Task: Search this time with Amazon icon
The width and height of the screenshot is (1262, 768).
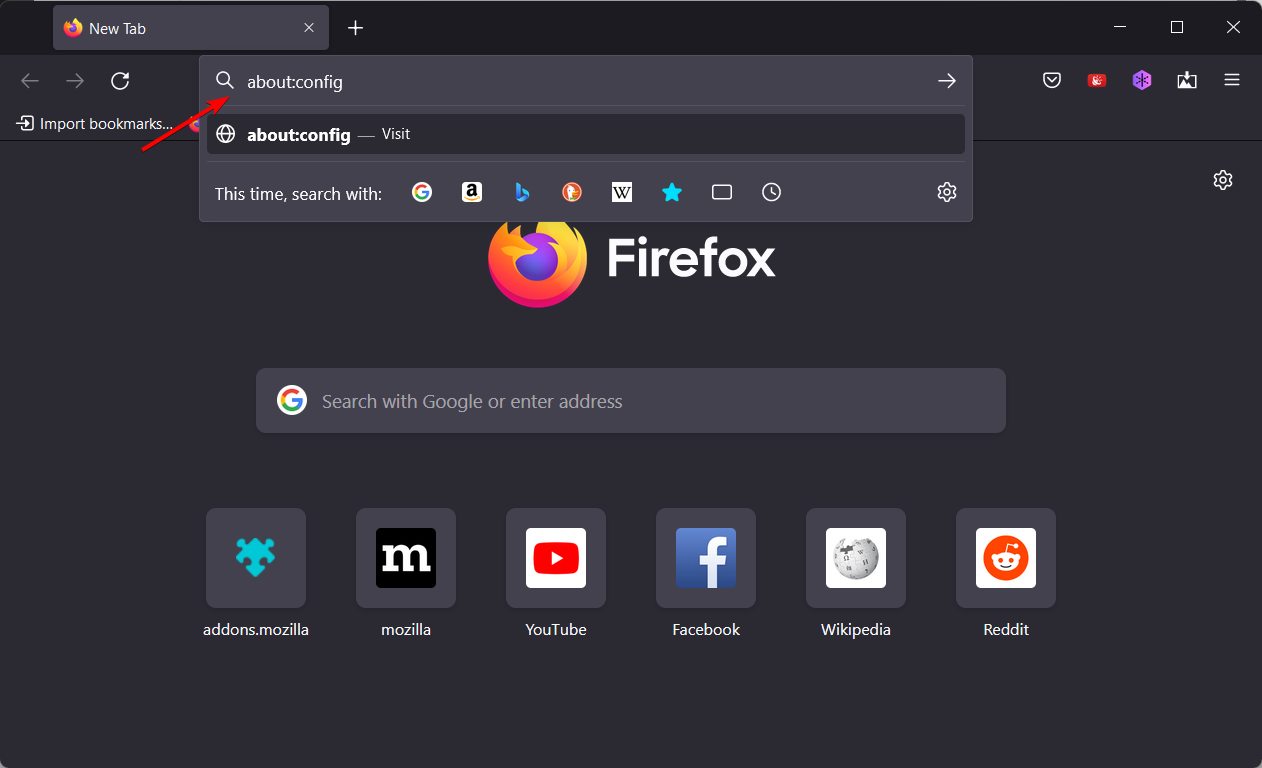Action: 472,192
